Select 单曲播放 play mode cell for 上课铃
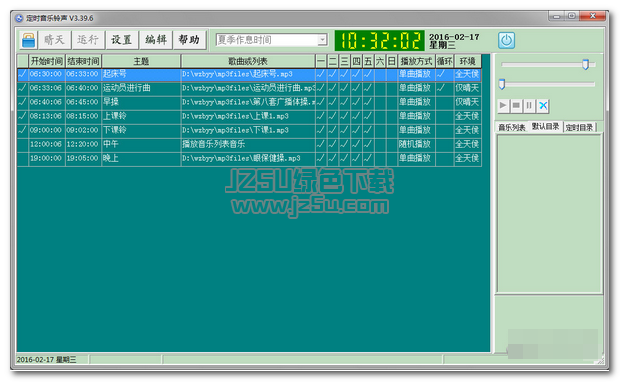The image size is (620, 382). pyautogui.click(x=415, y=116)
